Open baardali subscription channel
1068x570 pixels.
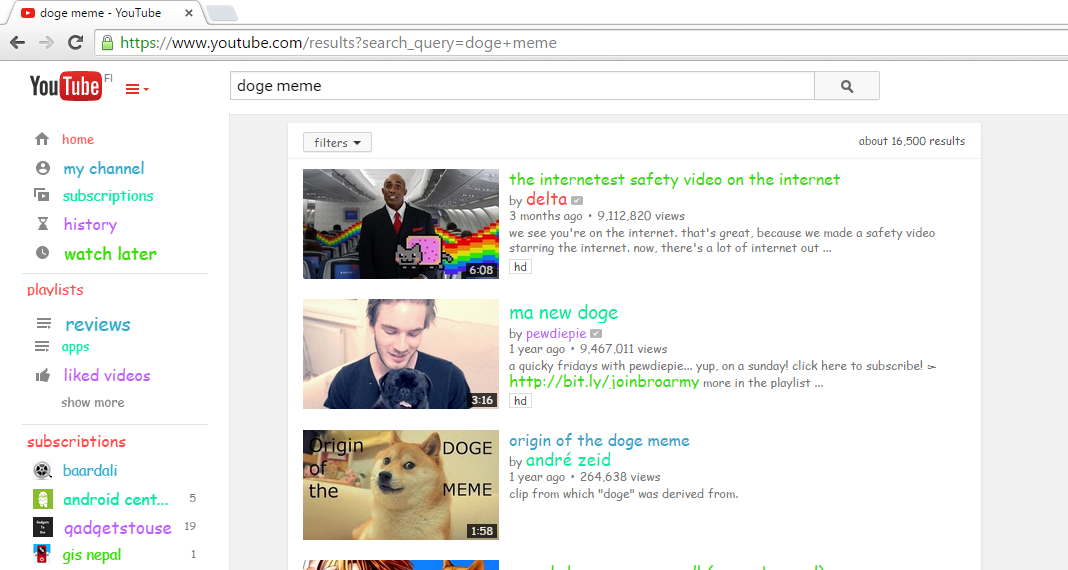tap(90, 471)
